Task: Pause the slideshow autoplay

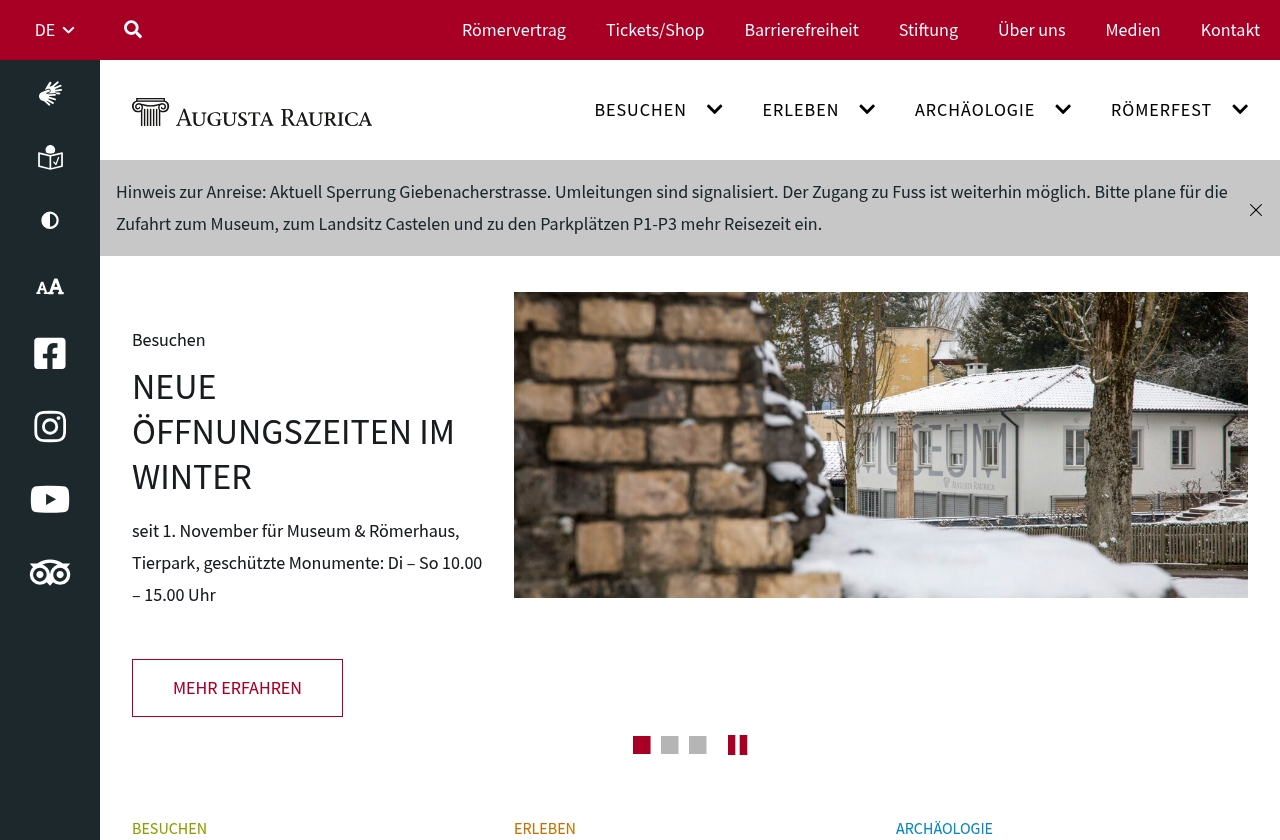Action: click(738, 745)
